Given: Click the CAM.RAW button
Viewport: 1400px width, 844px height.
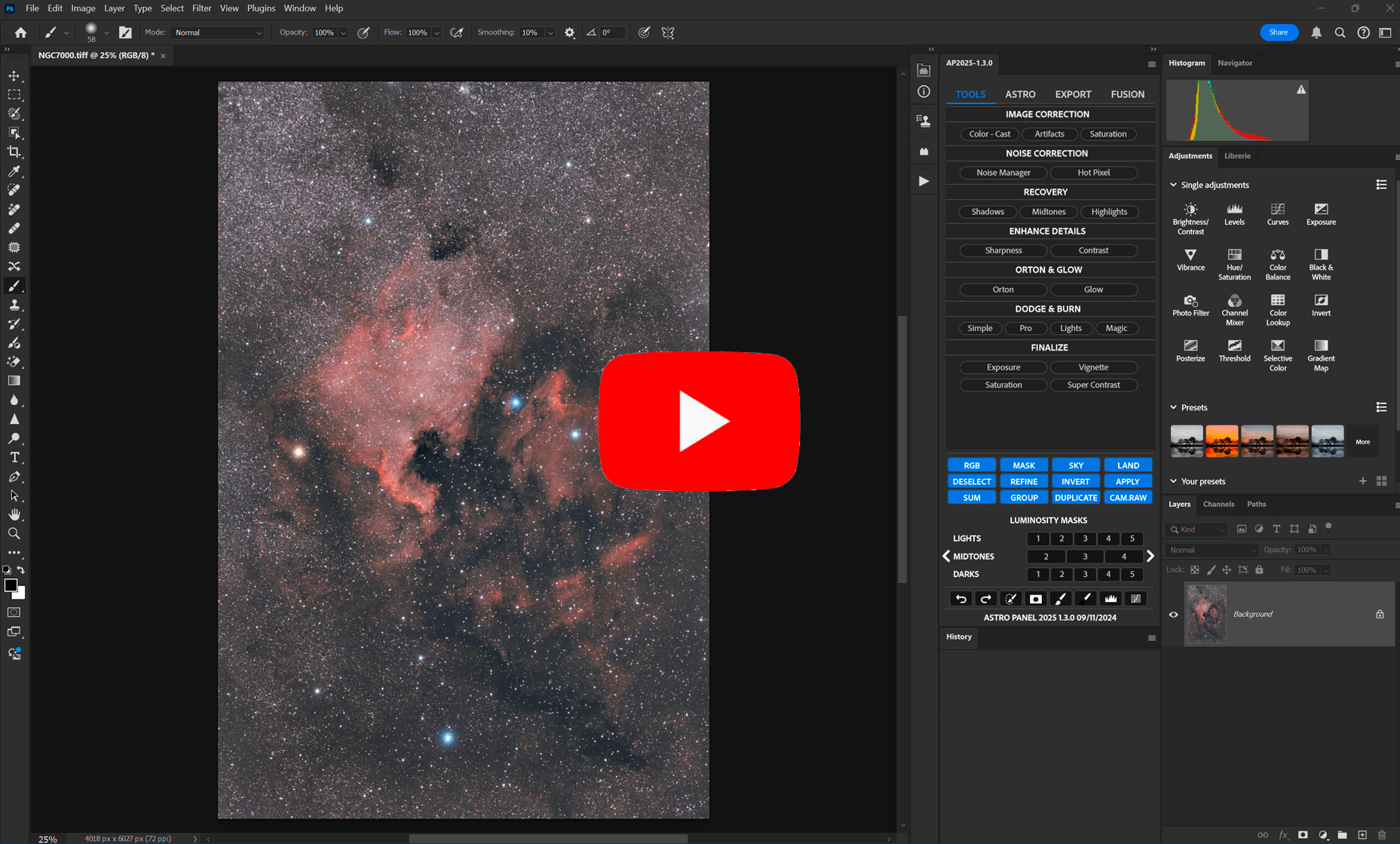Looking at the screenshot, I should [x=1128, y=498].
